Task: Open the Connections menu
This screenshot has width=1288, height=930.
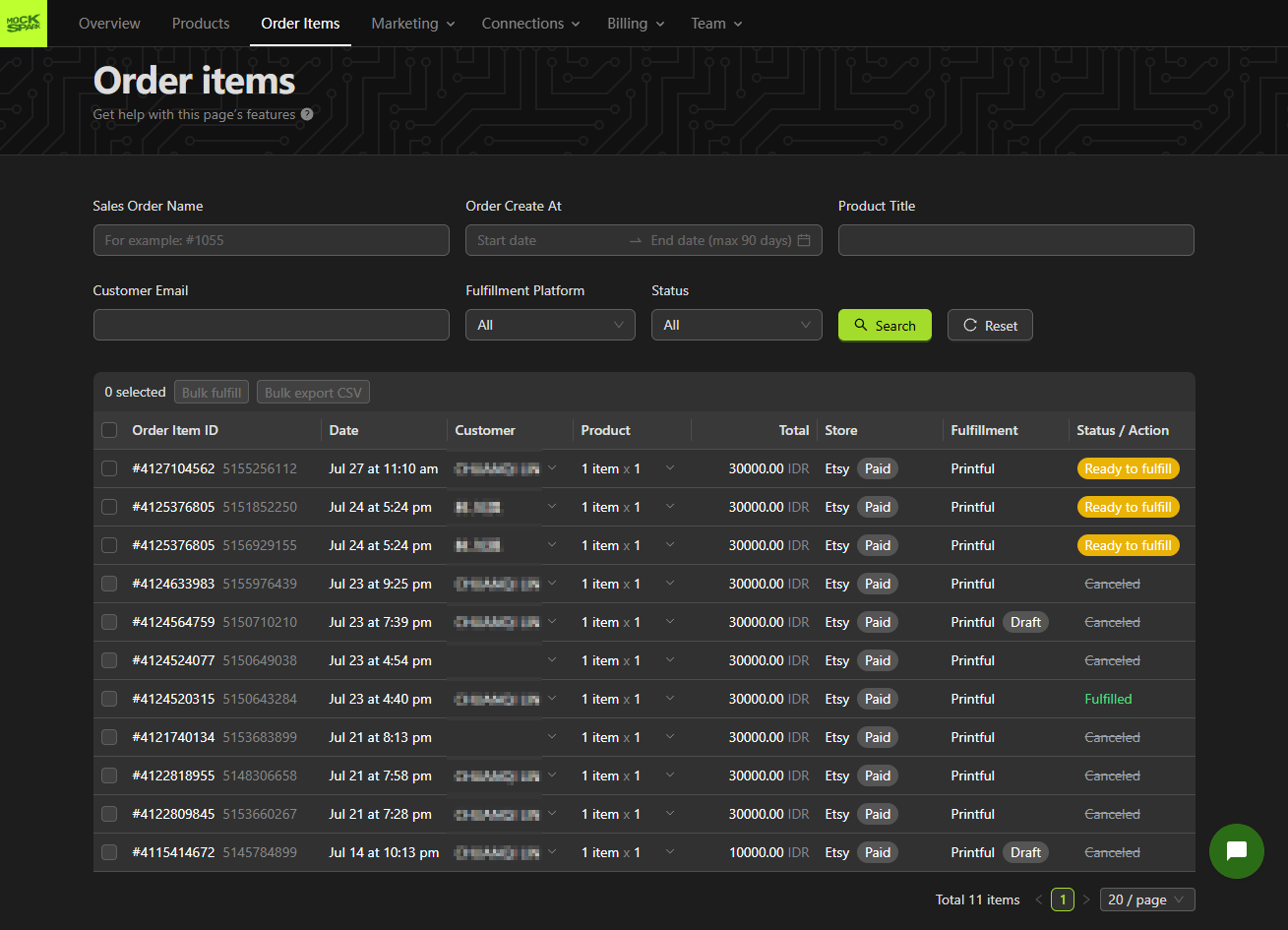Action: [x=530, y=23]
